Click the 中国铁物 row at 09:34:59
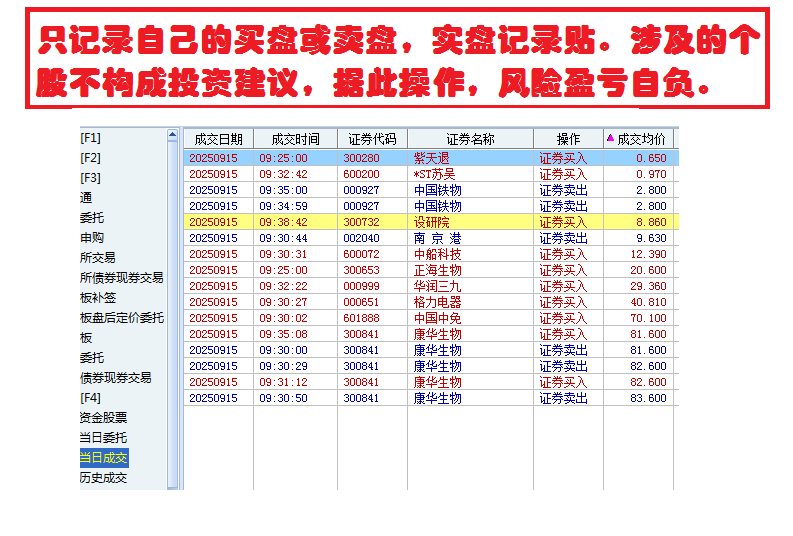Viewport: 793px width, 536px height. pos(431,206)
